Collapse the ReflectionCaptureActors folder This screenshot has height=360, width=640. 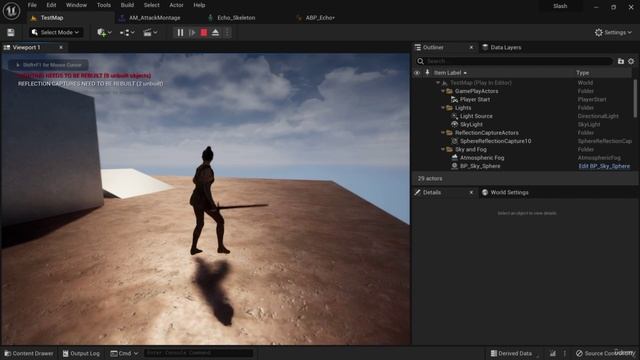(443, 133)
